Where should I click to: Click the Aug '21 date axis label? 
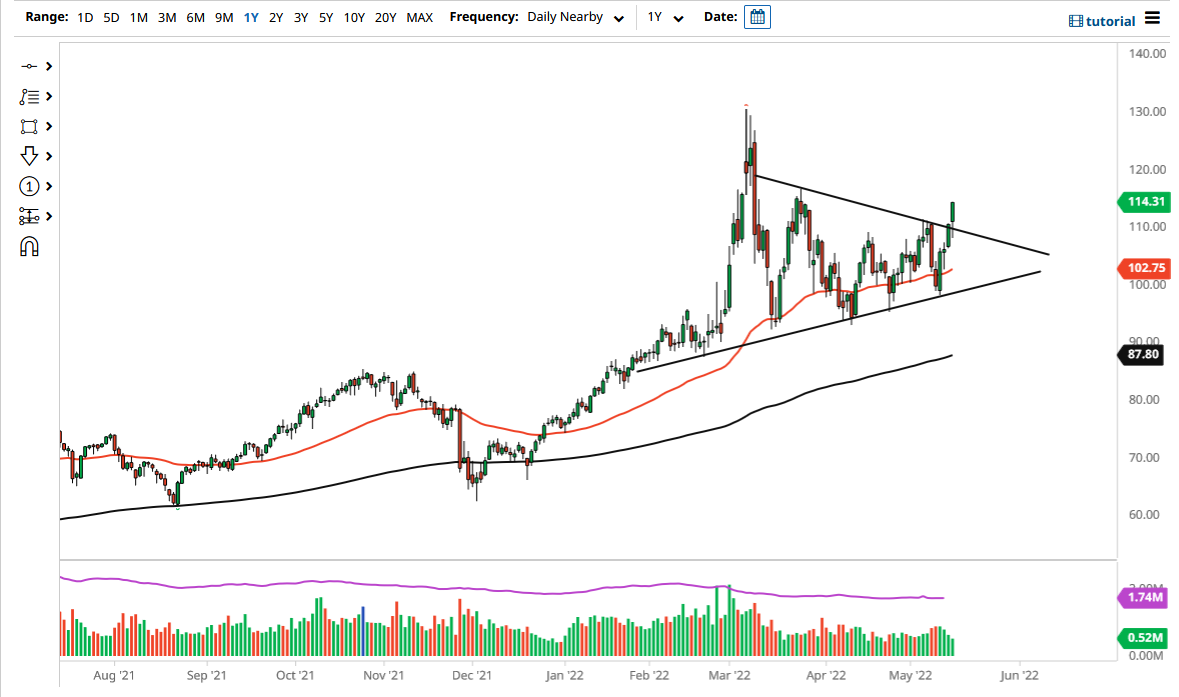coord(114,675)
